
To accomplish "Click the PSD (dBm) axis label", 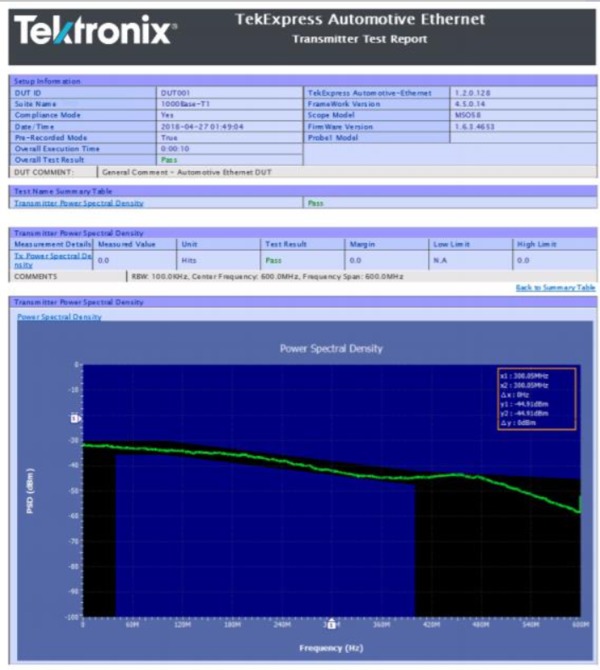I will [x=30, y=491].
